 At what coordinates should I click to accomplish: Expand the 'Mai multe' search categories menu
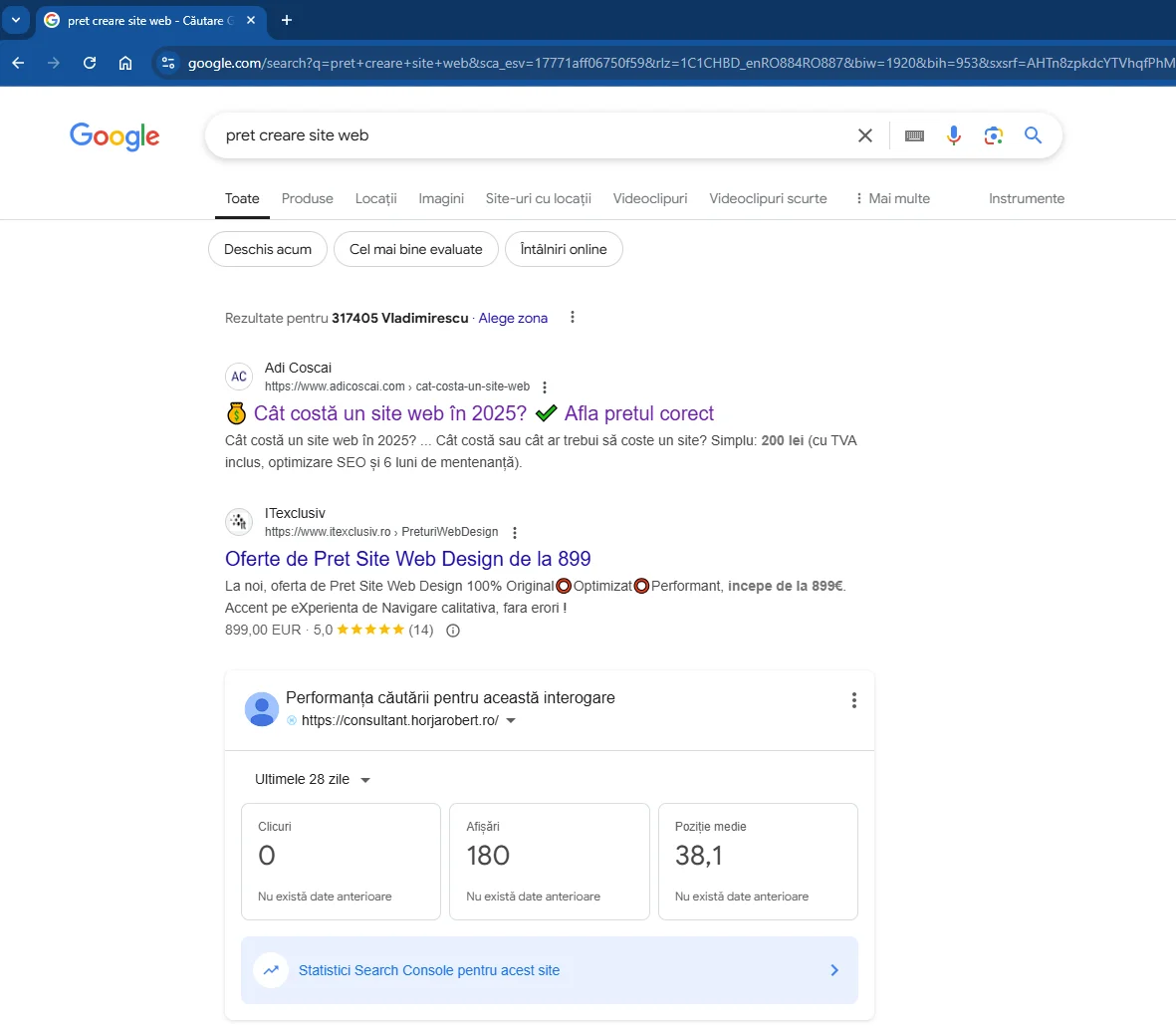[891, 198]
